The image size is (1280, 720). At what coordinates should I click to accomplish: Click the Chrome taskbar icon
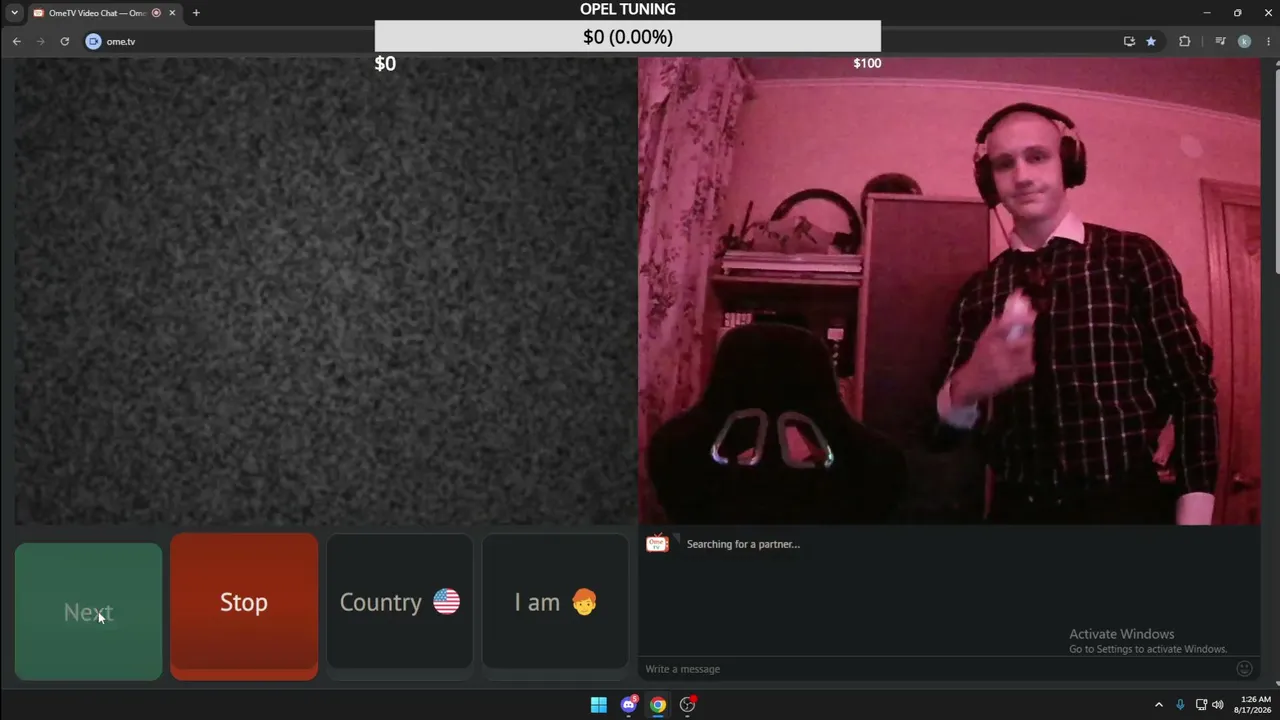point(658,705)
